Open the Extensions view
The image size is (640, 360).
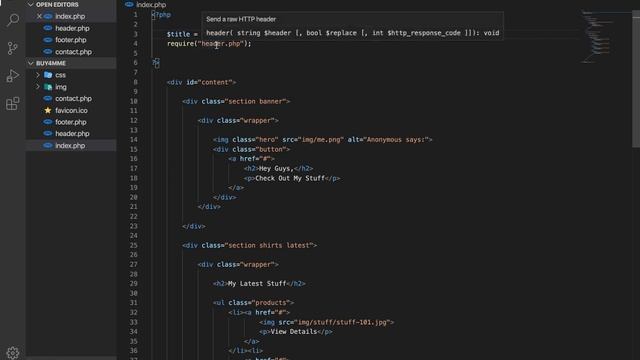pyautogui.click(x=13, y=104)
